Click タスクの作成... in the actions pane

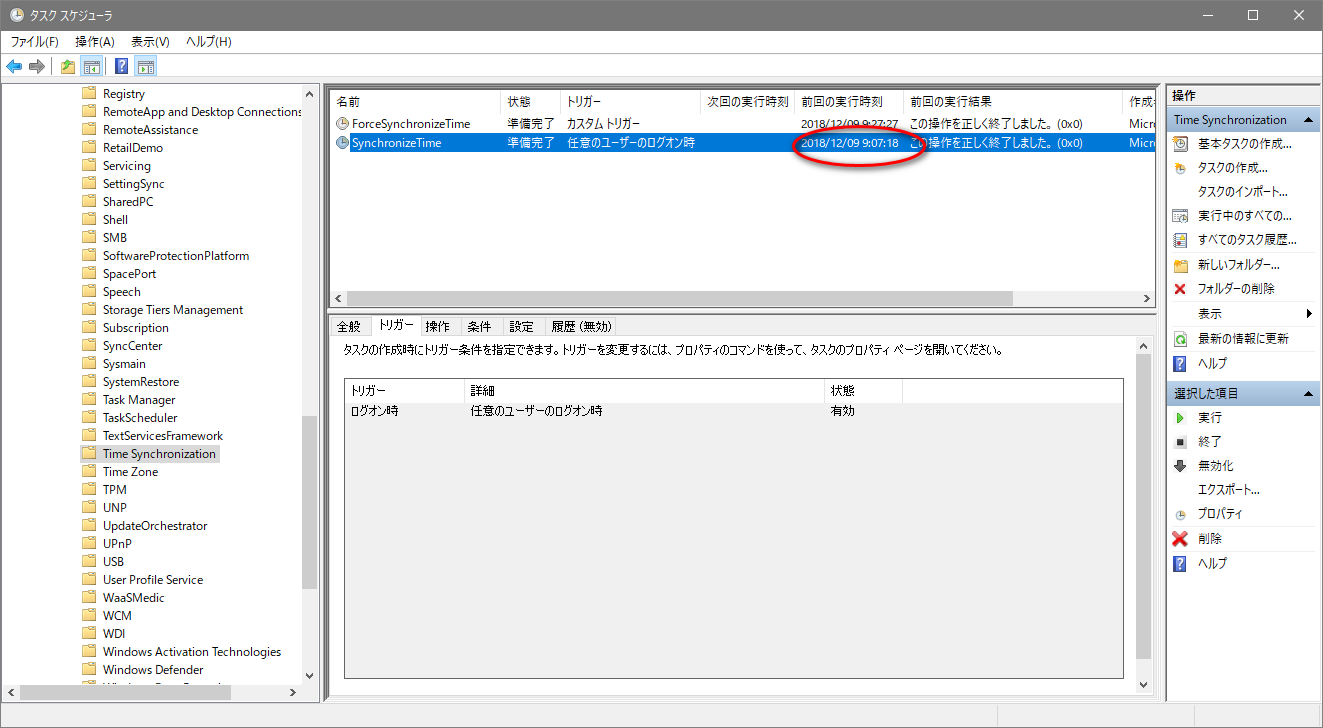pos(1232,168)
